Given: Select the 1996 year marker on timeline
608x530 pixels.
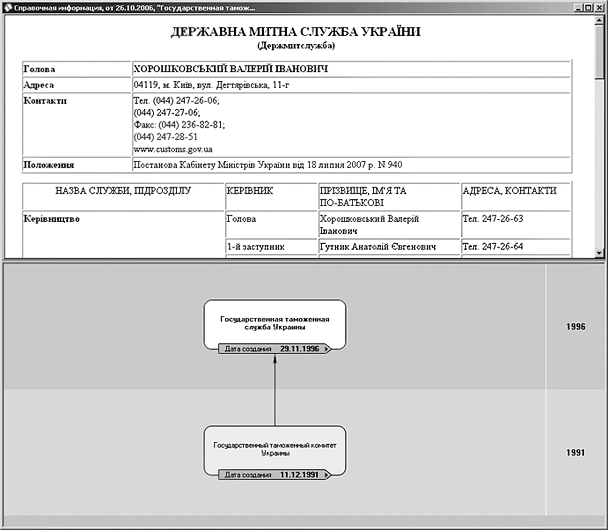Looking at the screenshot, I should pyautogui.click(x=575, y=327).
